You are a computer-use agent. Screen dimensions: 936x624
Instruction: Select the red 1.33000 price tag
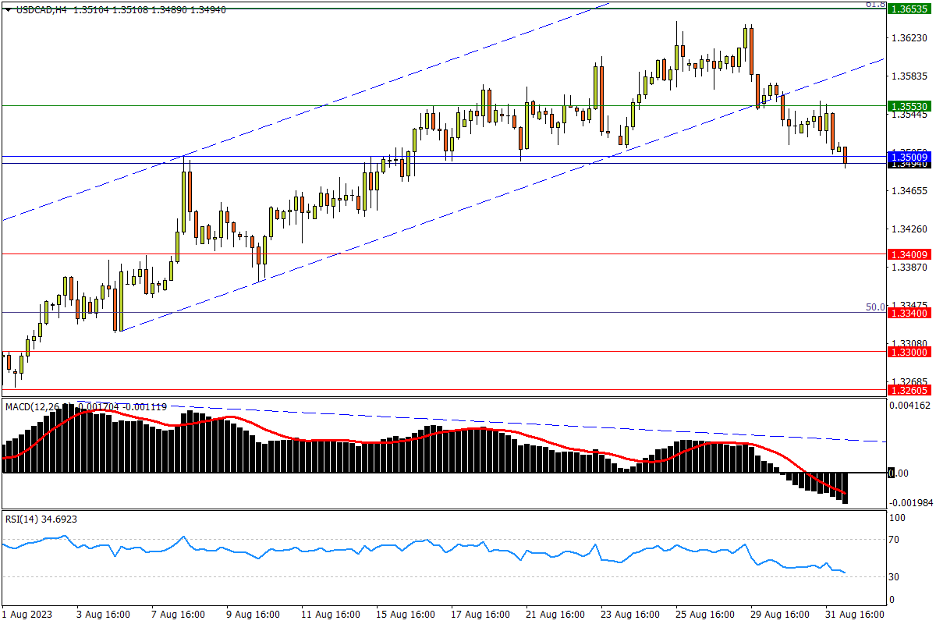(x=909, y=352)
